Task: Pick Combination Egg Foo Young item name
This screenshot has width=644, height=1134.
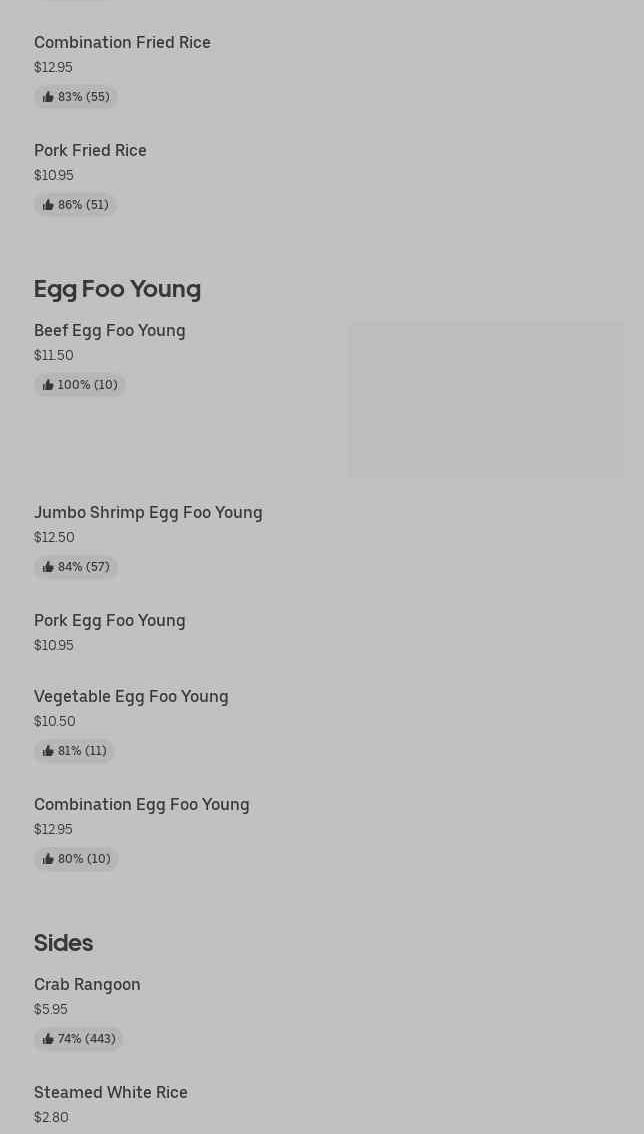Action: [x=141, y=804]
